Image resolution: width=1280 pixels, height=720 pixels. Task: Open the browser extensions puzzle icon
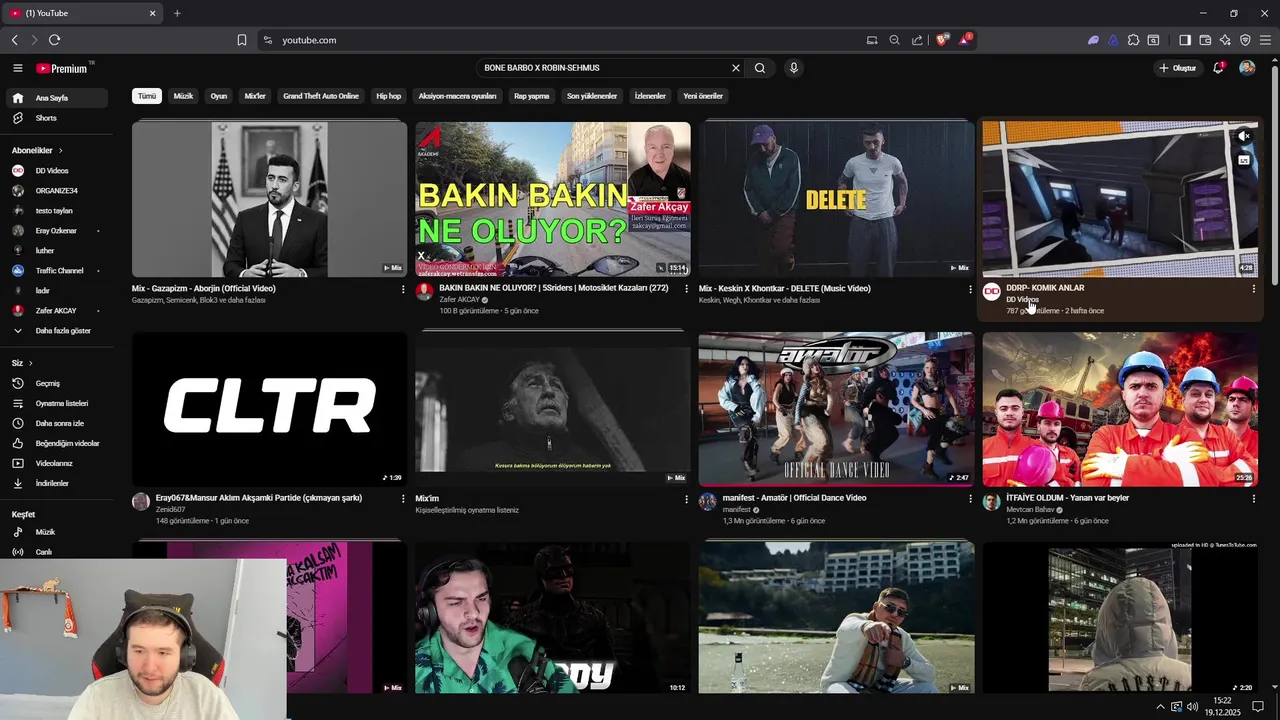1133,40
